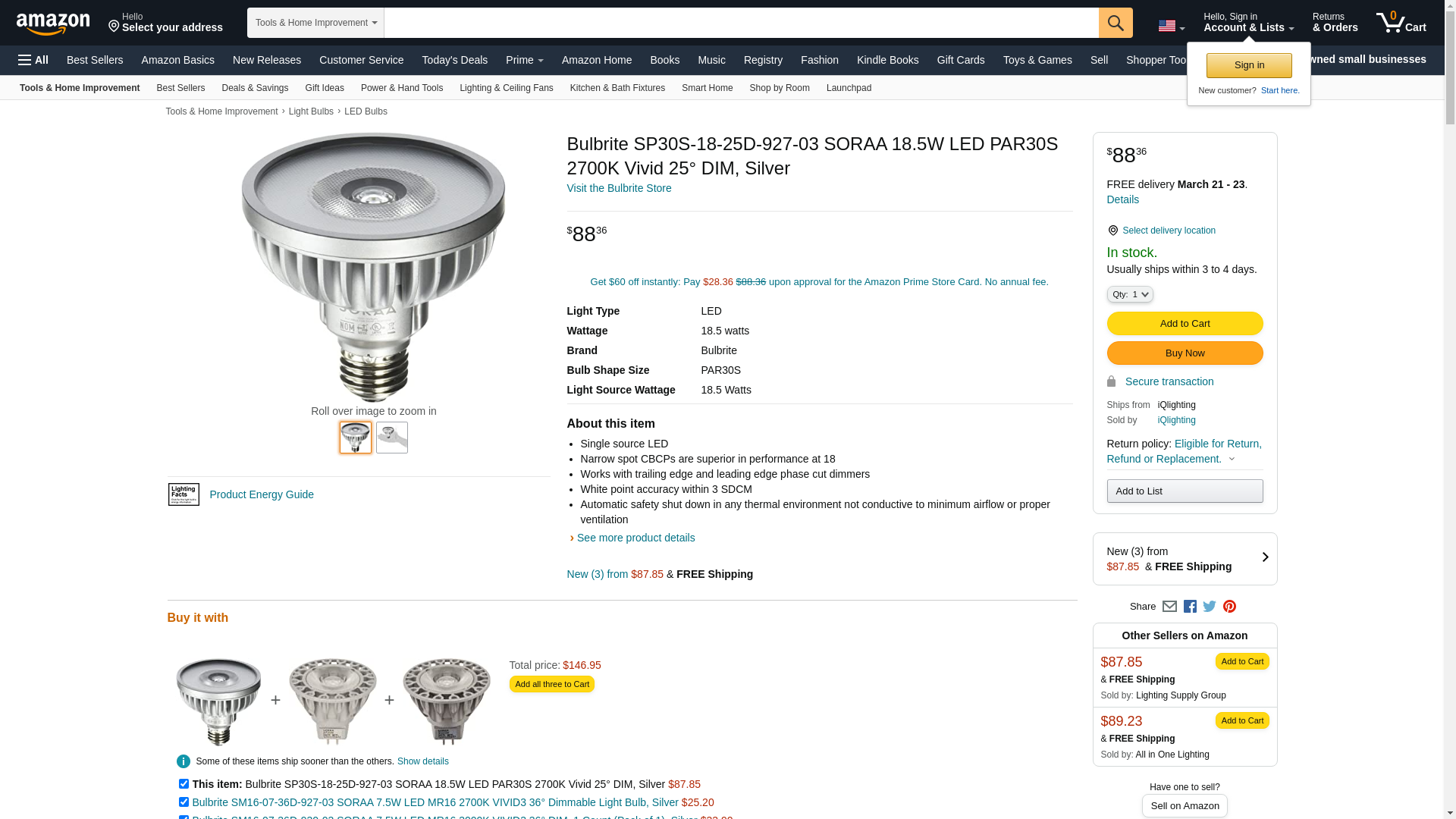Visit the Bulbrite Store link
Image resolution: width=1456 pixels, height=819 pixels.
tap(619, 188)
